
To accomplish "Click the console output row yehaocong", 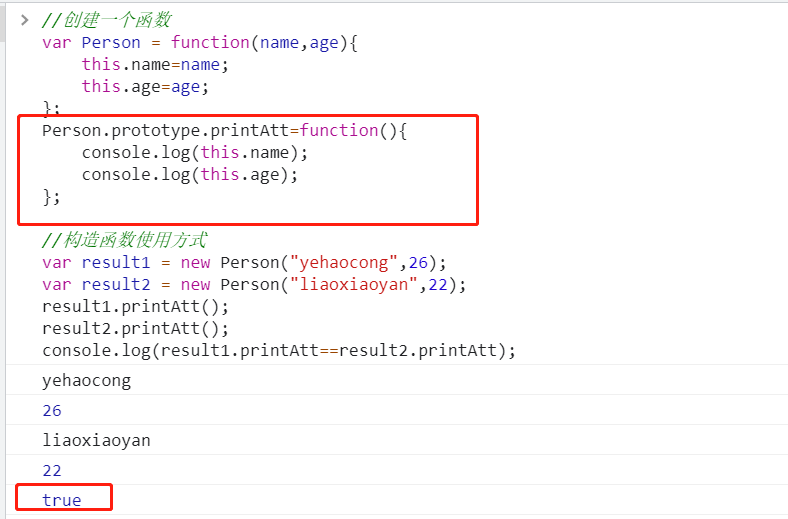I will pos(397,380).
